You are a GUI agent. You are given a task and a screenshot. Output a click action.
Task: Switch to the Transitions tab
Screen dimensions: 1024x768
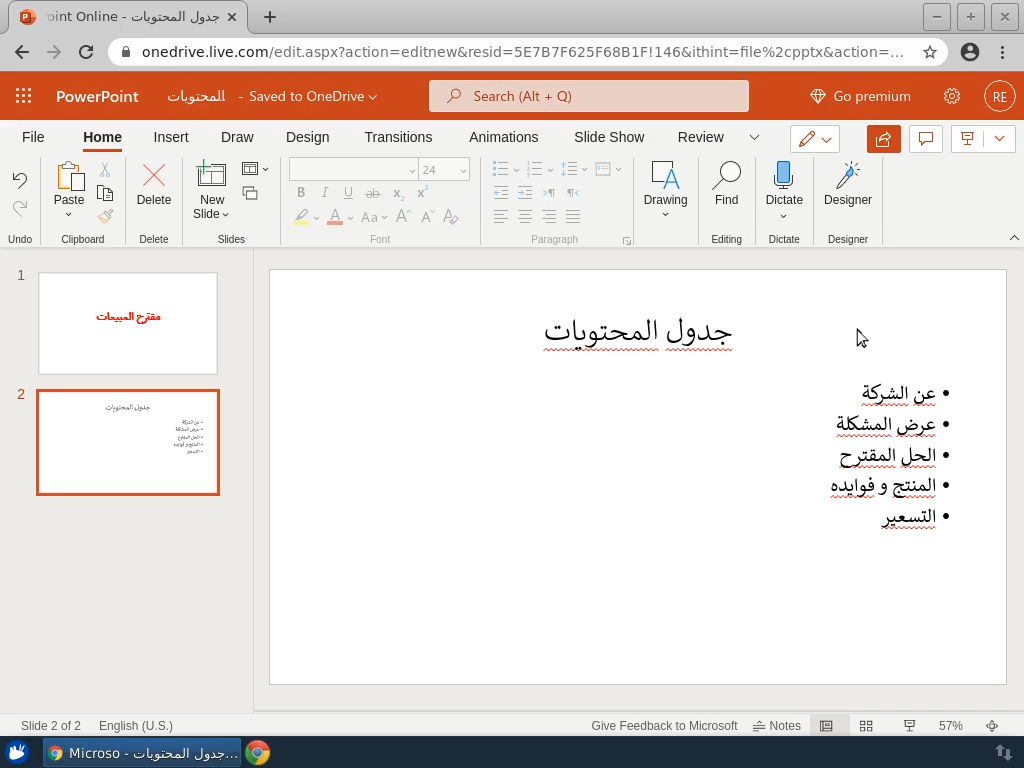398,137
